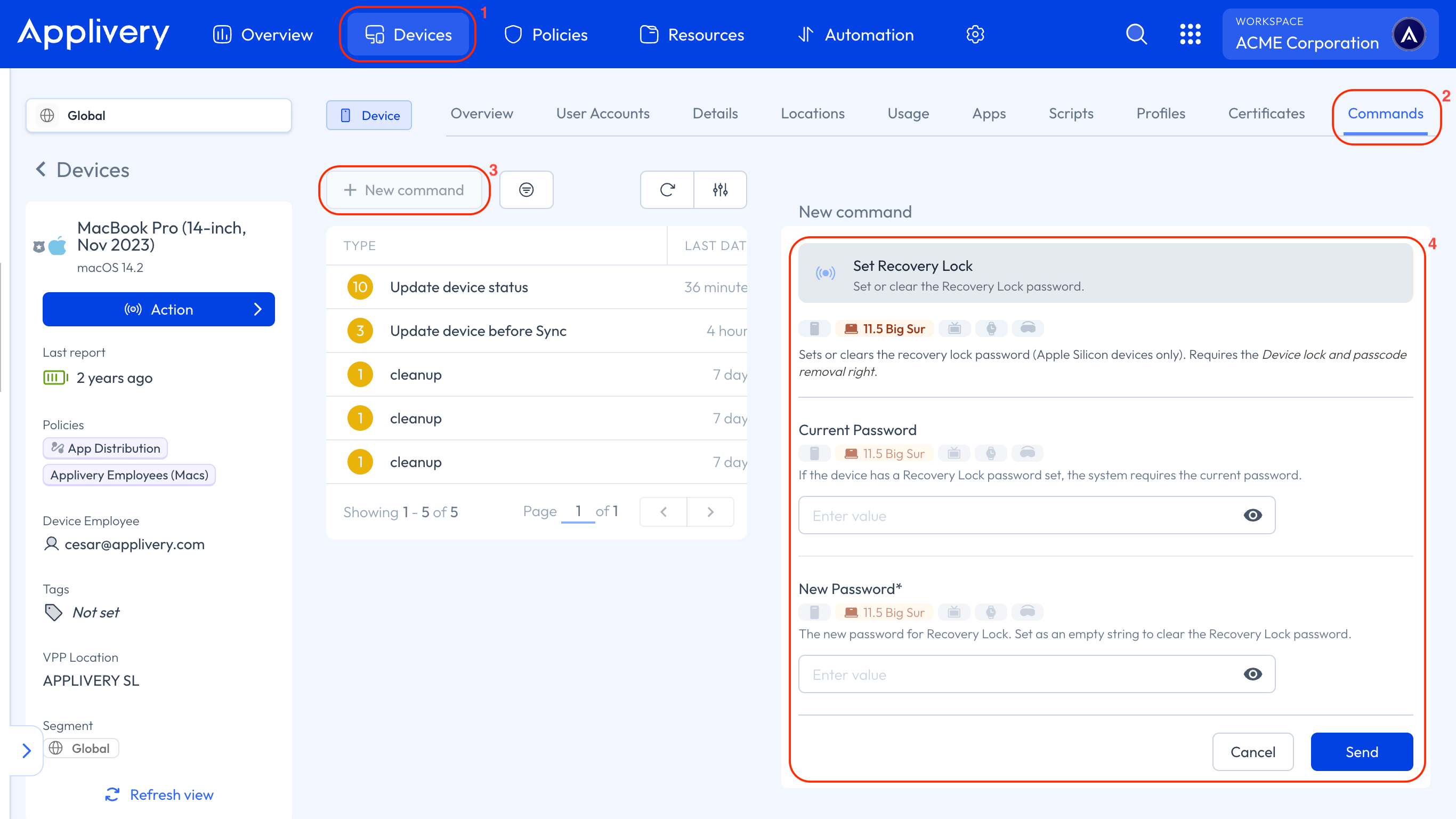Reload the commands list with refresh icon
The image size is (1456, 819).
coord(667,189)
